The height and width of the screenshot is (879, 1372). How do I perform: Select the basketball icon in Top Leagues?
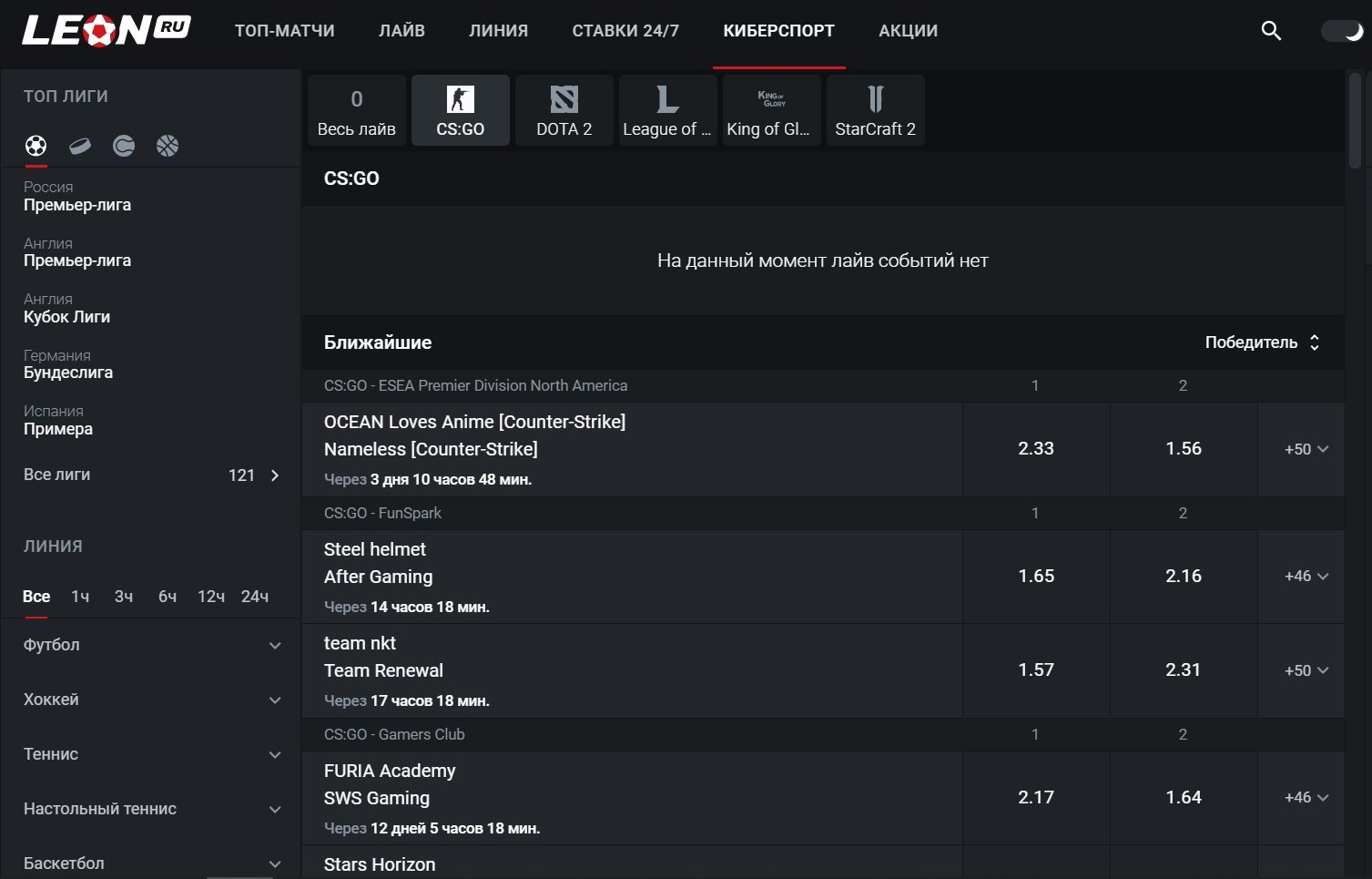[168, 146]
